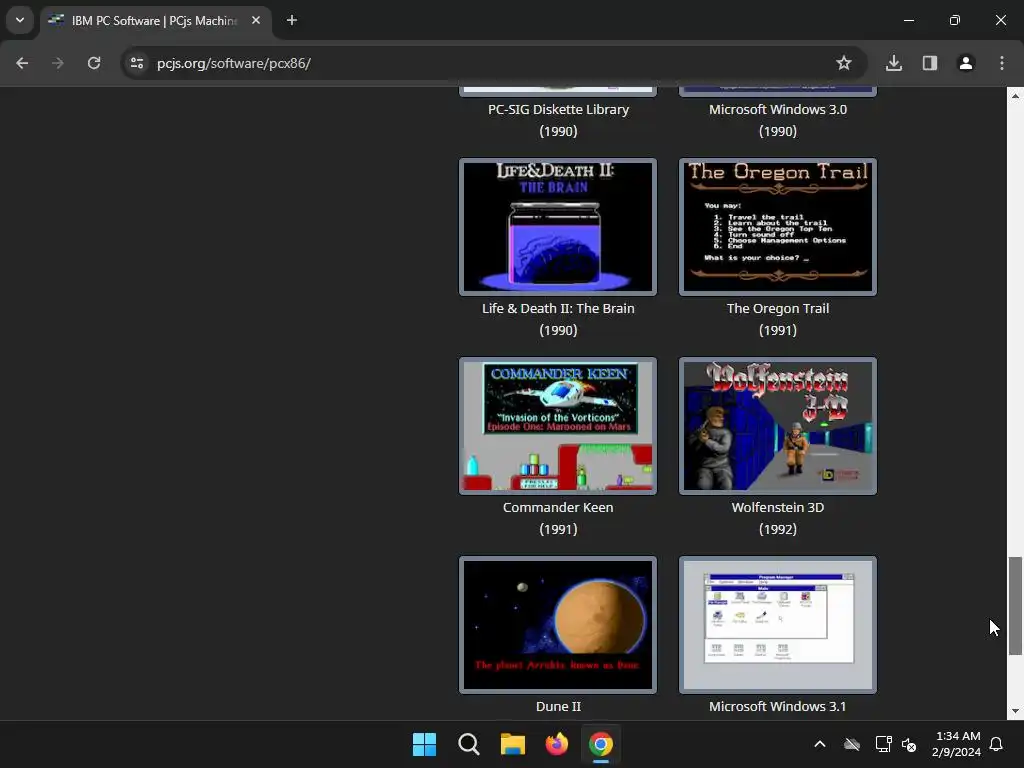Click the OneDrive cloud tray icon
Image resolution: width=1024 pixels, height=768 pixels.
pyautogui.click(x=852, y=744)
